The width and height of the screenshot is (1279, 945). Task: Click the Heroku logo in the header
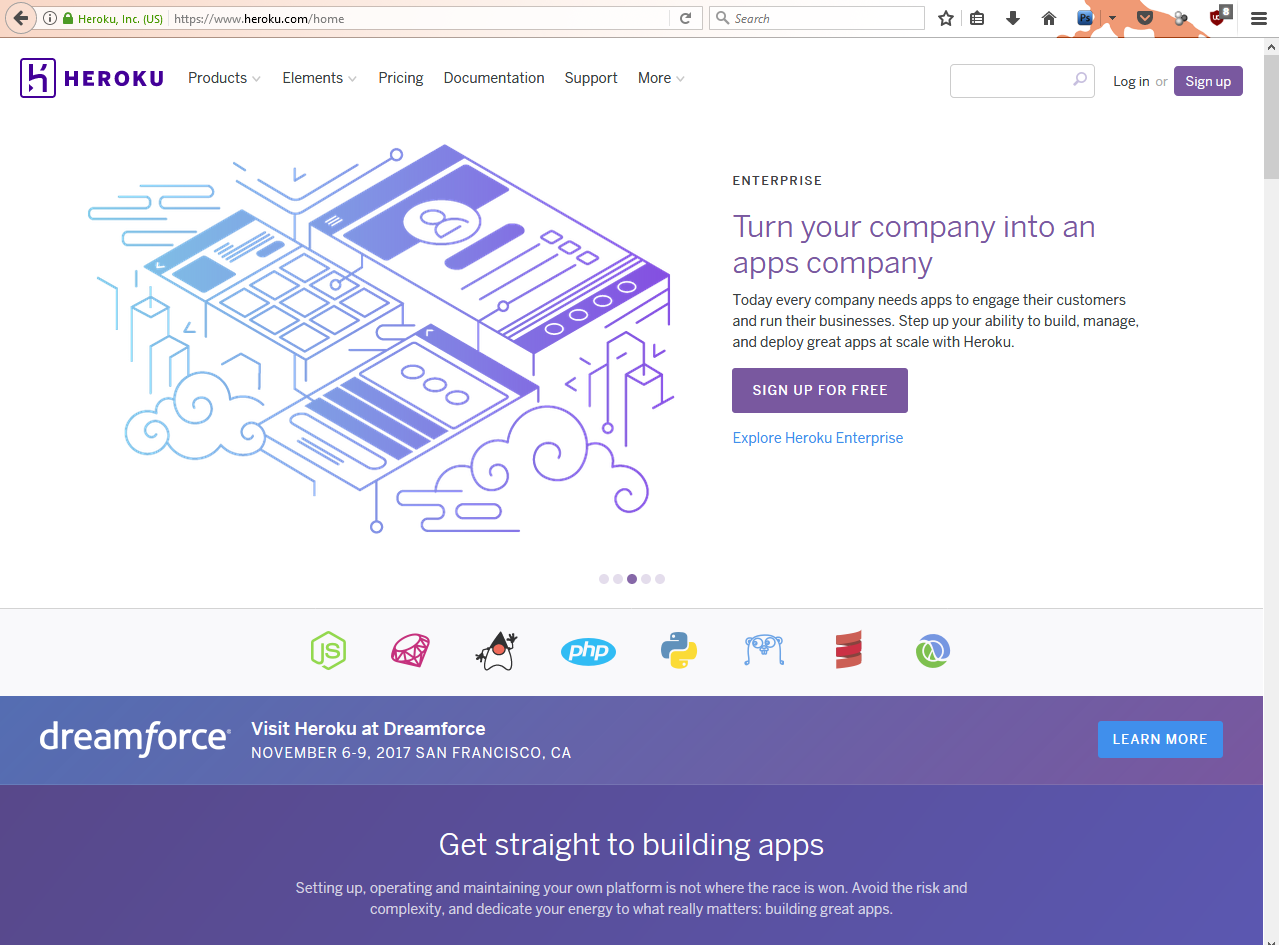coord(92,78)
